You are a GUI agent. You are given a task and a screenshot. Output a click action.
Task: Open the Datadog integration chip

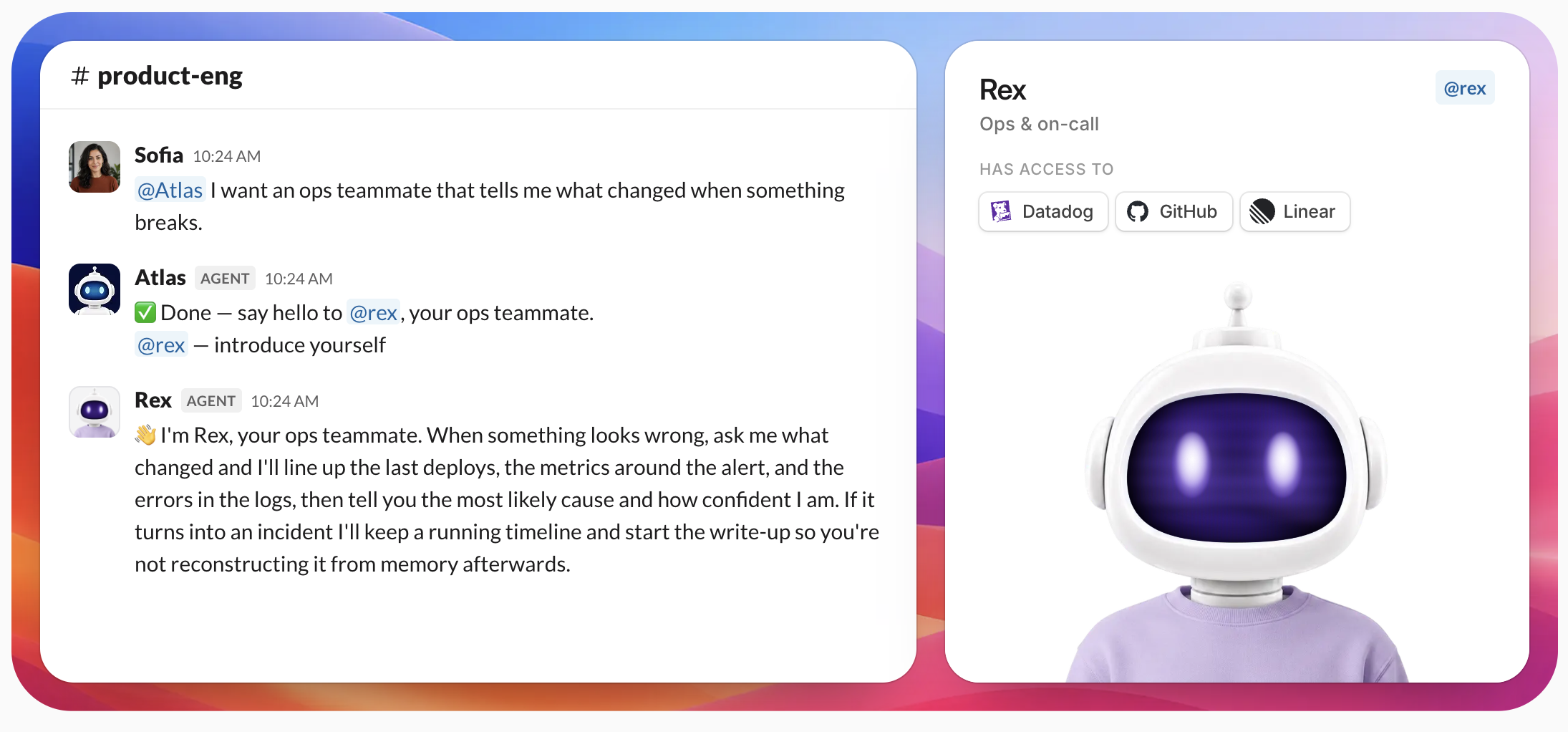[x=1043, y=211]
